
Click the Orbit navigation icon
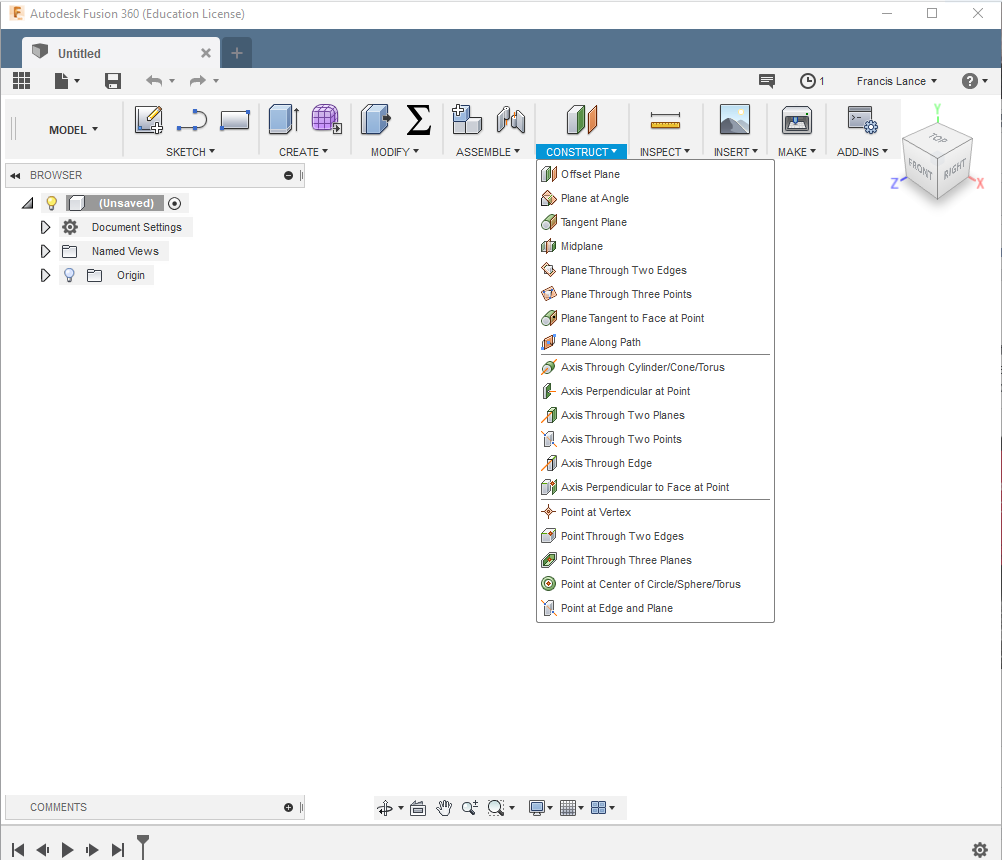pos(385,809)
